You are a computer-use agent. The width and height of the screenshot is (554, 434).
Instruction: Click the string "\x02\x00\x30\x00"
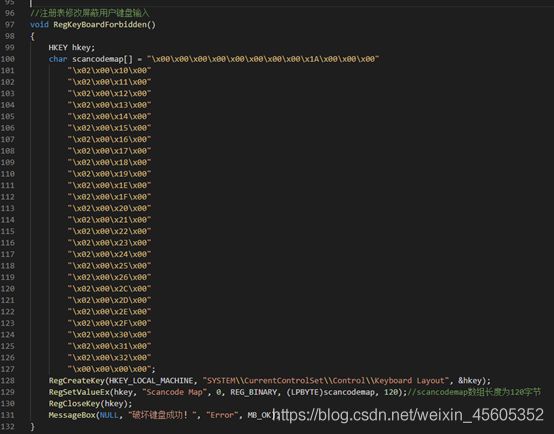(110, 335)
